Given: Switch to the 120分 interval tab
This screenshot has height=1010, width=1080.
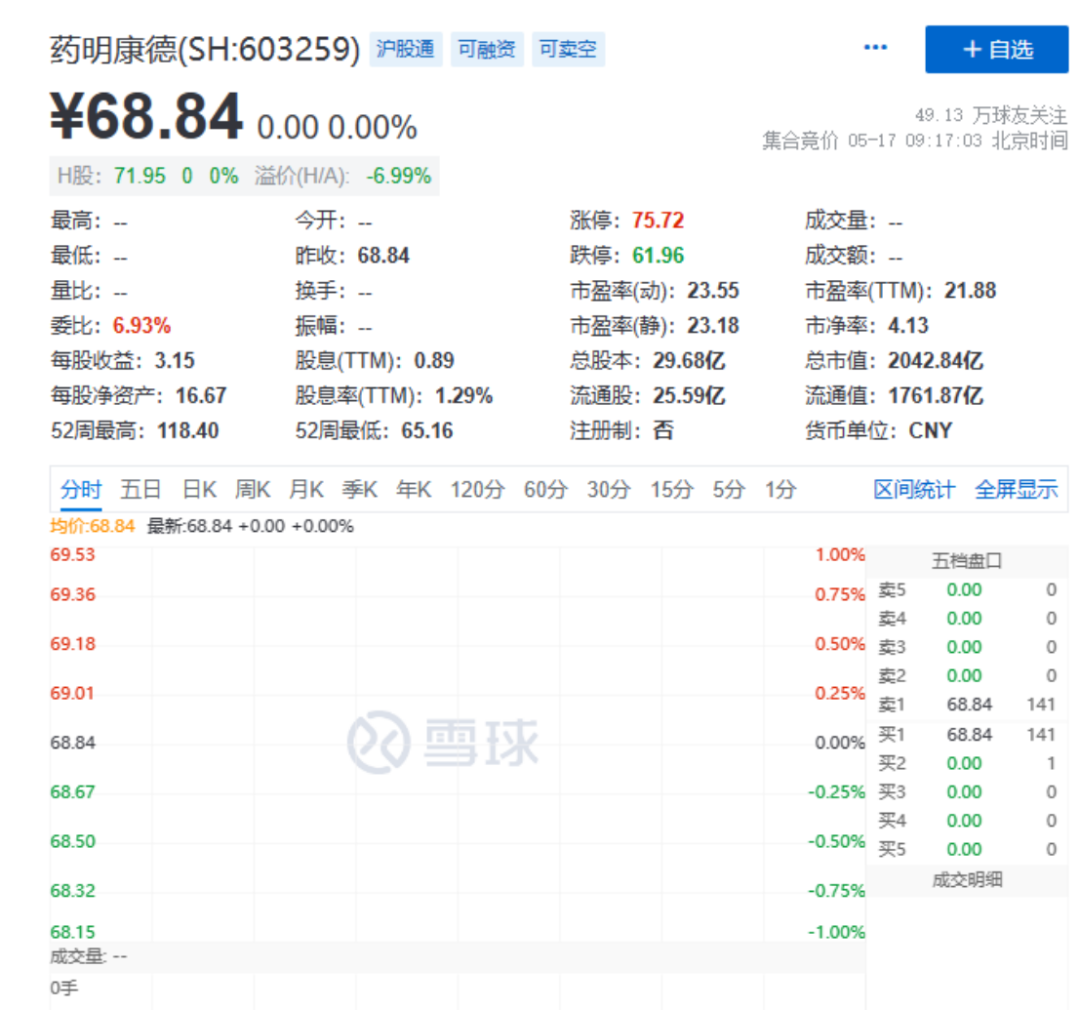Looking at the screenshot, I should pyautogui.click(x=478, y=490).
